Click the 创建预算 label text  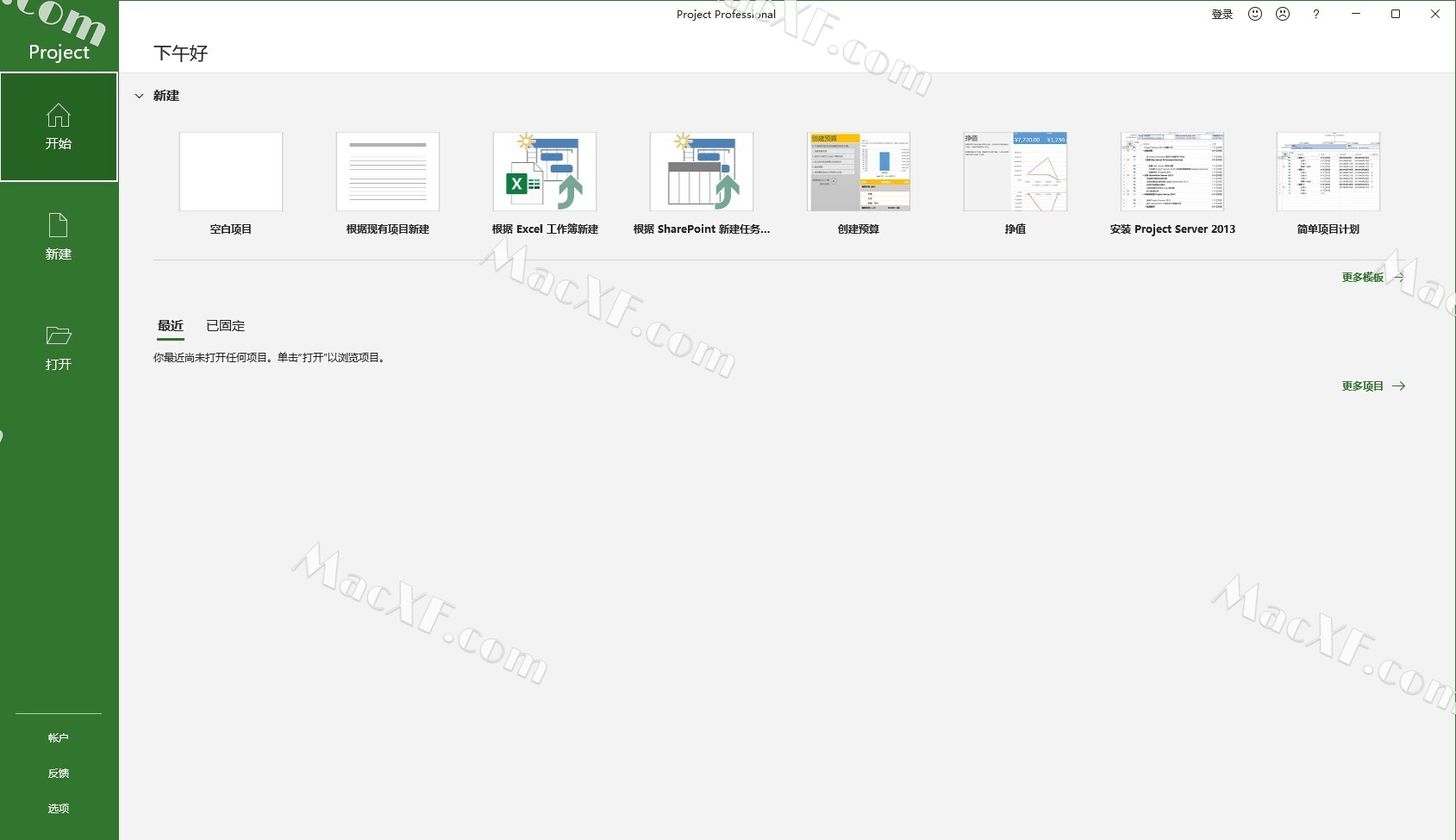tap(859, 229)
